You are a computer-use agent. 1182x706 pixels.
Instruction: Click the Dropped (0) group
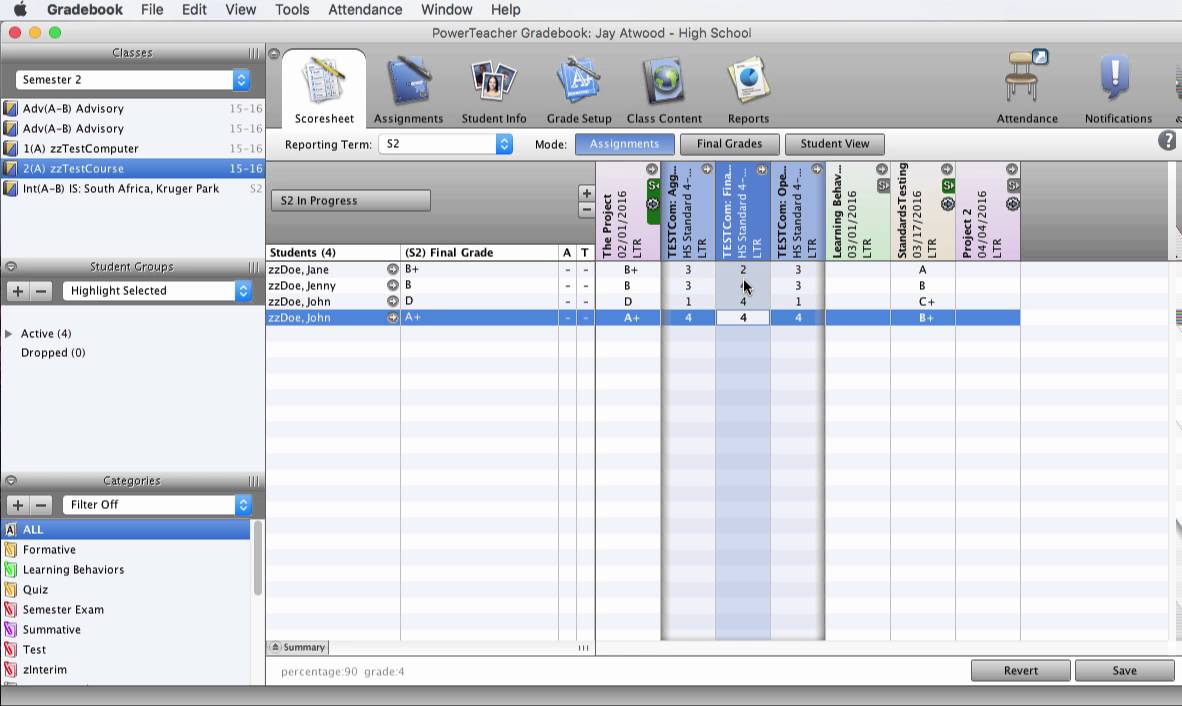(53, 353)
